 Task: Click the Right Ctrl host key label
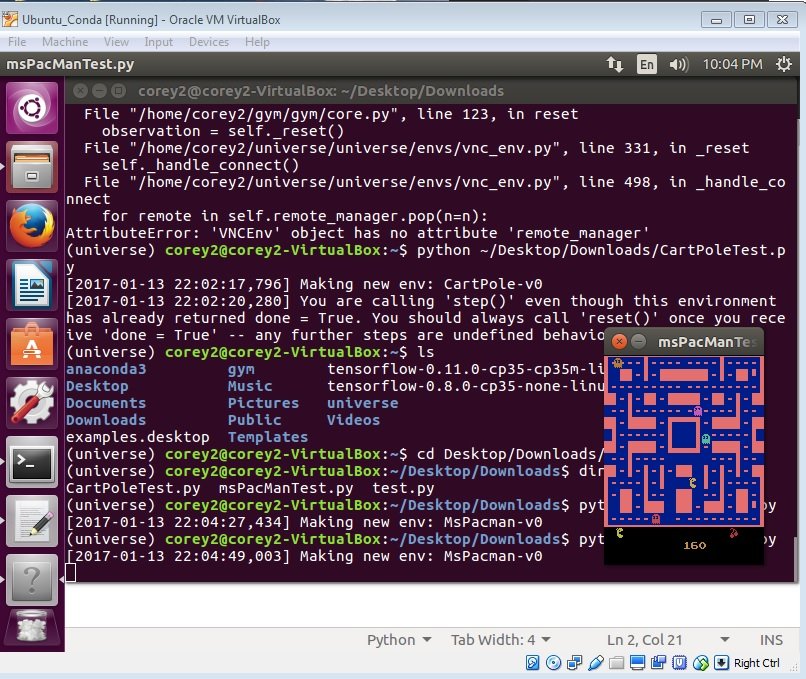pyautogui.click(x=756, y=663)
